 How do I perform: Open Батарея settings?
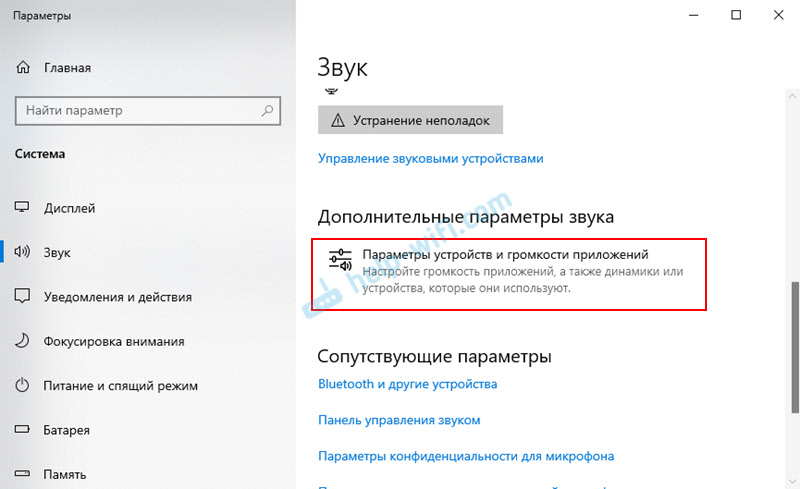click(66, 430)
